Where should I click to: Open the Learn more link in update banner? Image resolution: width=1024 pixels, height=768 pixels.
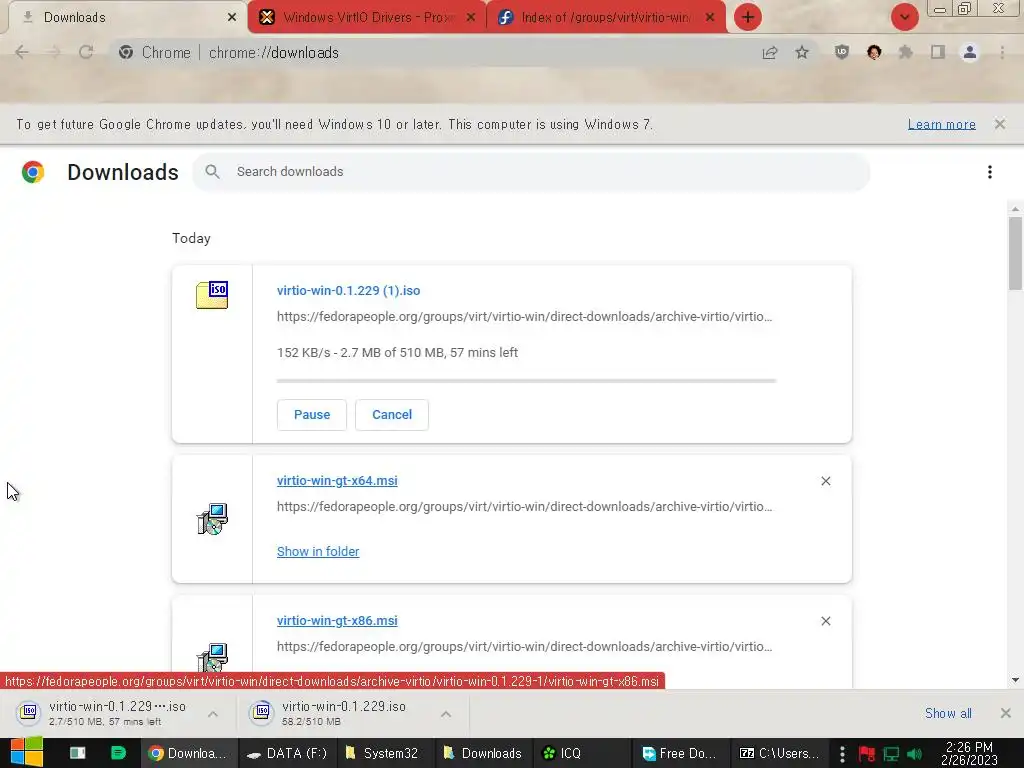941,124
